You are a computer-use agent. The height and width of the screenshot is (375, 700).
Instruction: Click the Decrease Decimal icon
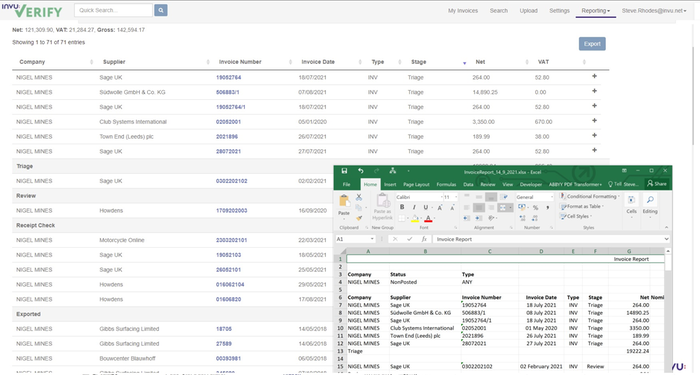(x=535, y=218)
